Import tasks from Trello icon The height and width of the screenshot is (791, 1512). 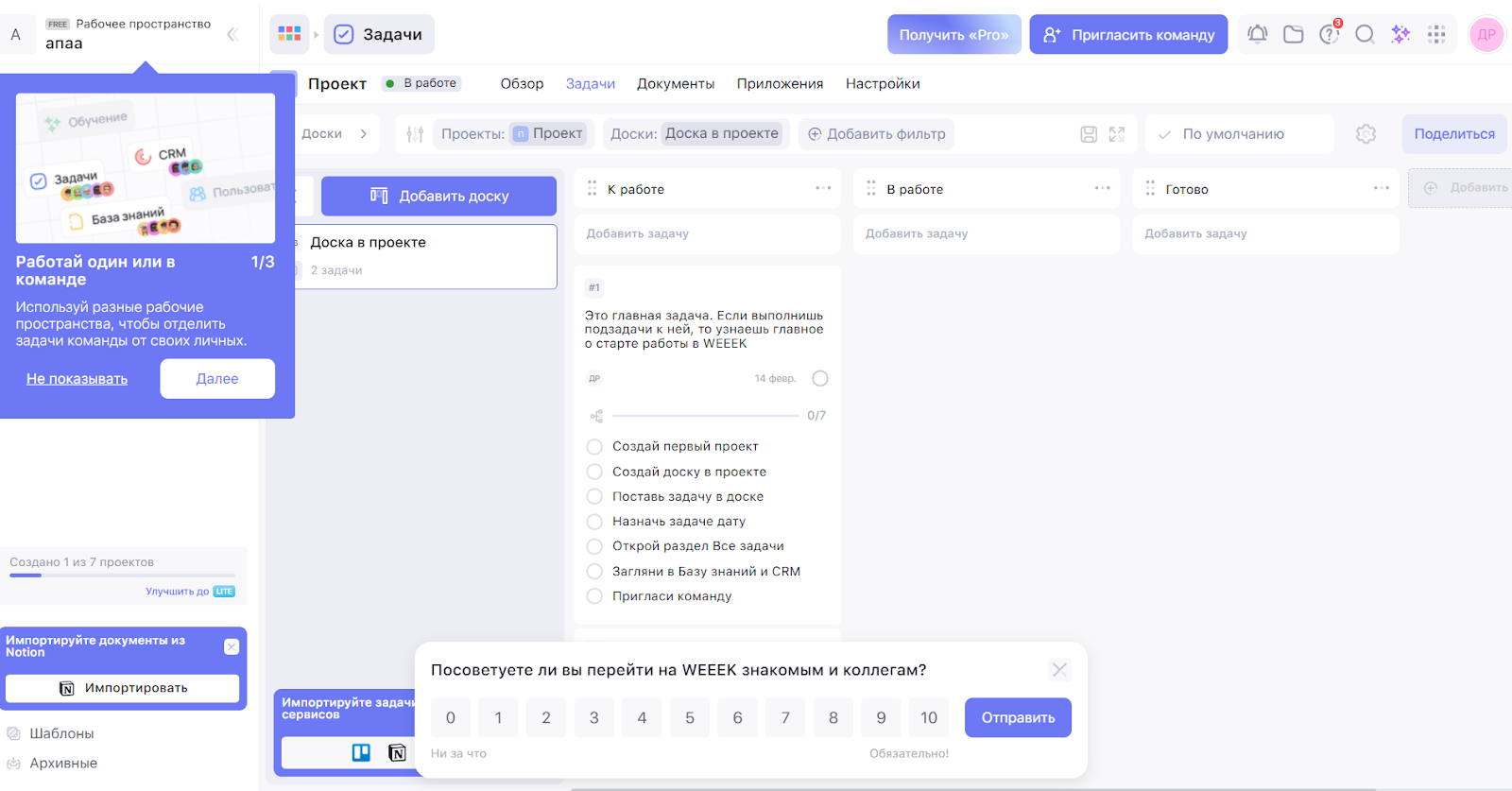point(361,752)
